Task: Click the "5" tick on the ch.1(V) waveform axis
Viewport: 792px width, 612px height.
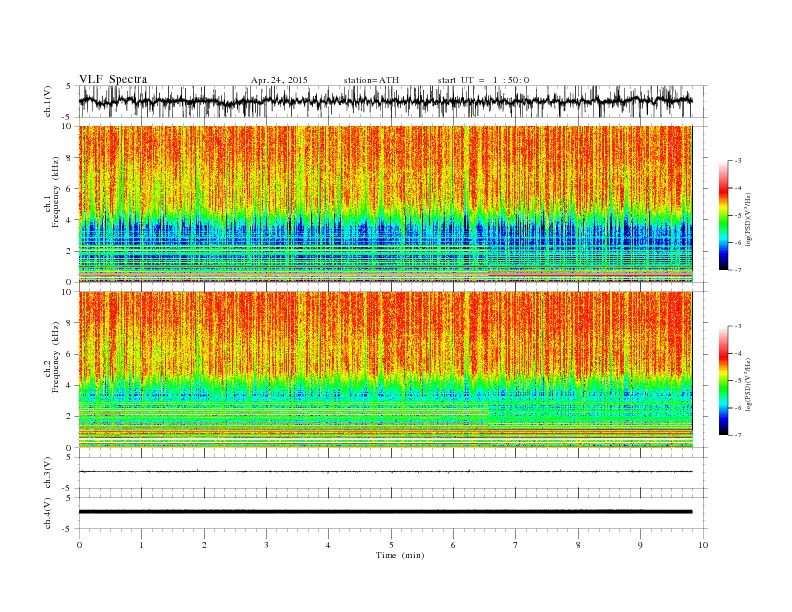Action: click(69, 86)
